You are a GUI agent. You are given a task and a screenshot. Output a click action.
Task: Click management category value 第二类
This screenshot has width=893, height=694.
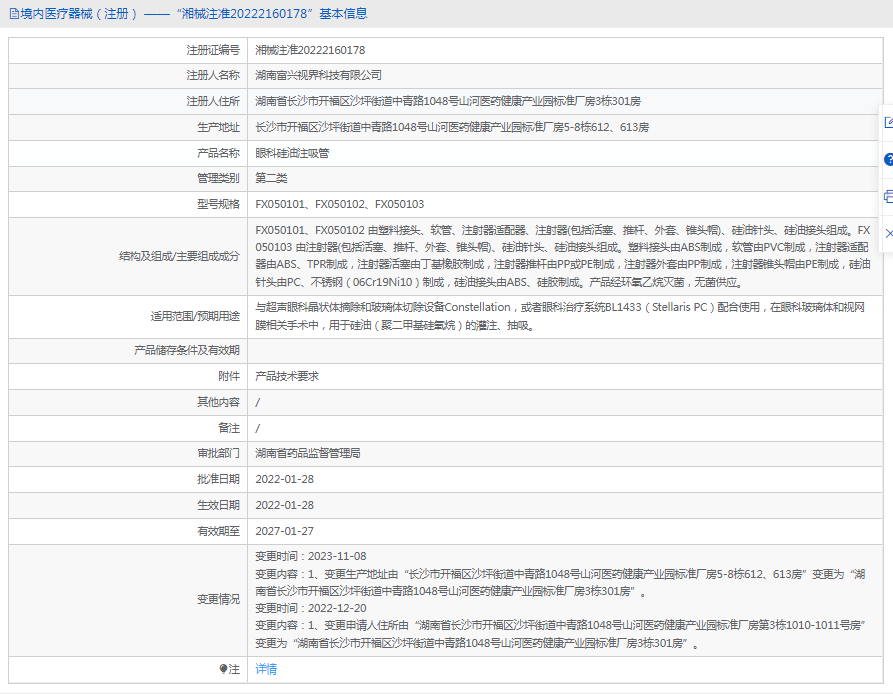(271, 179)
